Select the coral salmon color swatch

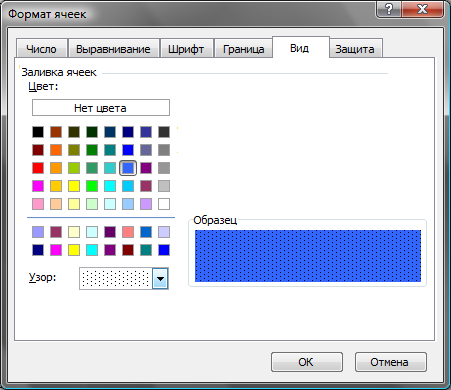(x=128, y=232)
